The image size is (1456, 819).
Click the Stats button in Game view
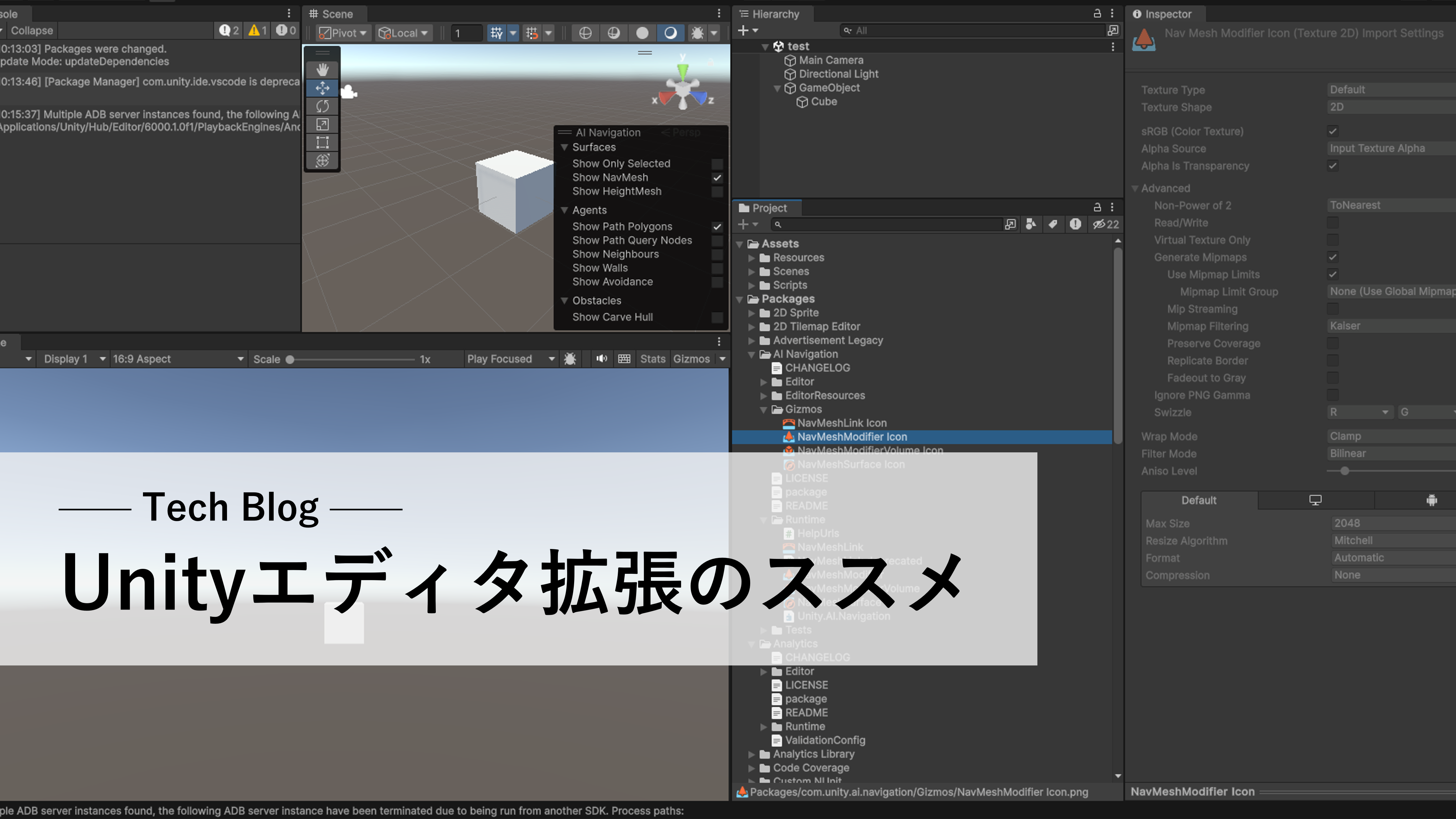[652, 359]
